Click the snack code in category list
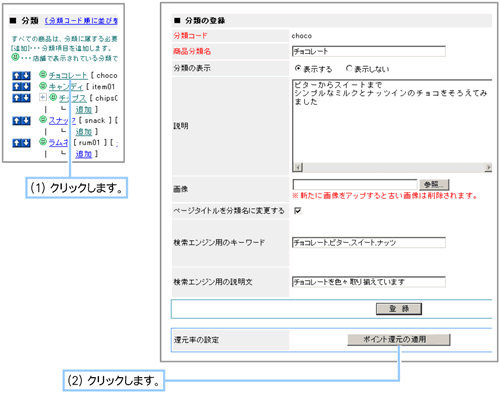This screenshot has width=500, height=394. tap(95, 120)
